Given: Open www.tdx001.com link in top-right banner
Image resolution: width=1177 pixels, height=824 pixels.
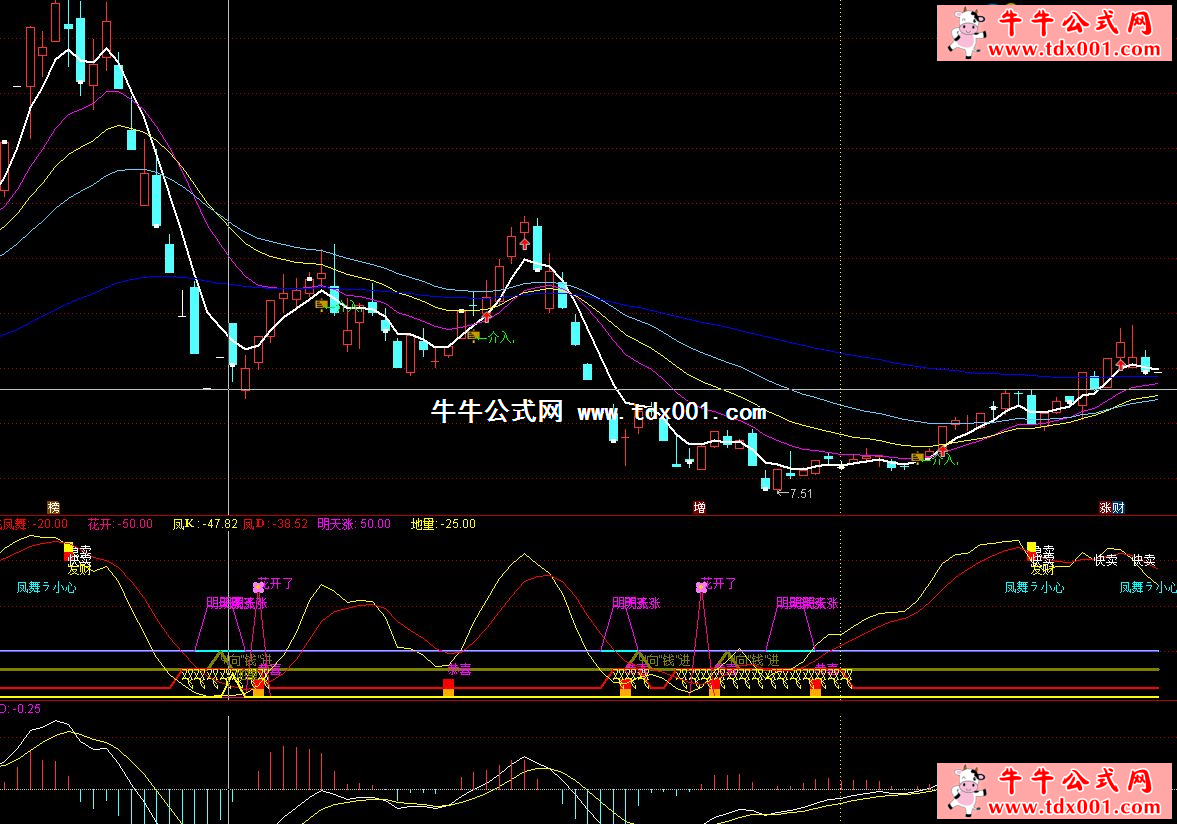Looking at the screenshot, I should [1076, 50].
